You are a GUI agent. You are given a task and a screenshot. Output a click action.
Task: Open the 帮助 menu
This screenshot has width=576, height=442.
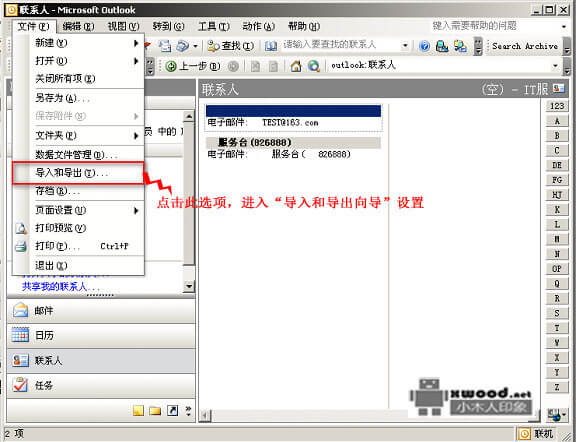pos(304,26)
